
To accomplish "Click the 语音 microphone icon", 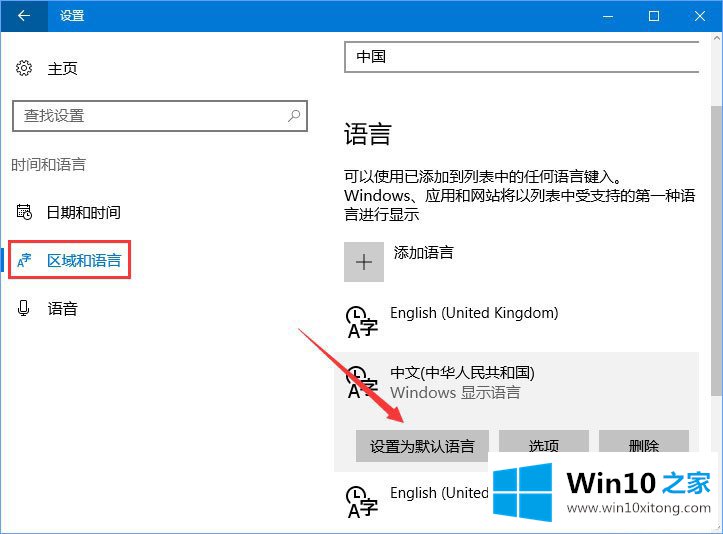I will [x=24, y=308].
